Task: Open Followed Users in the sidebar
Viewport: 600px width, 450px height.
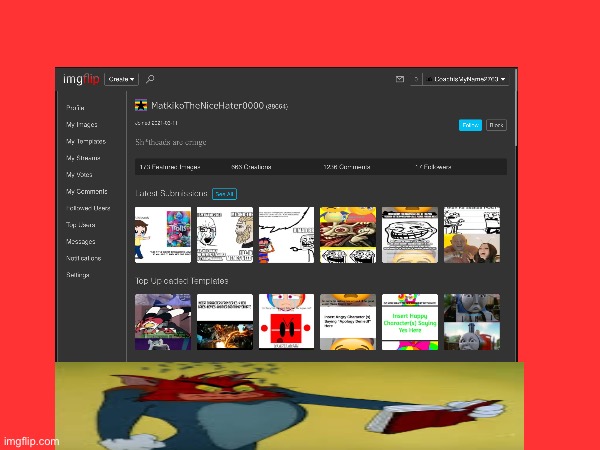Action: click(88, 208)
